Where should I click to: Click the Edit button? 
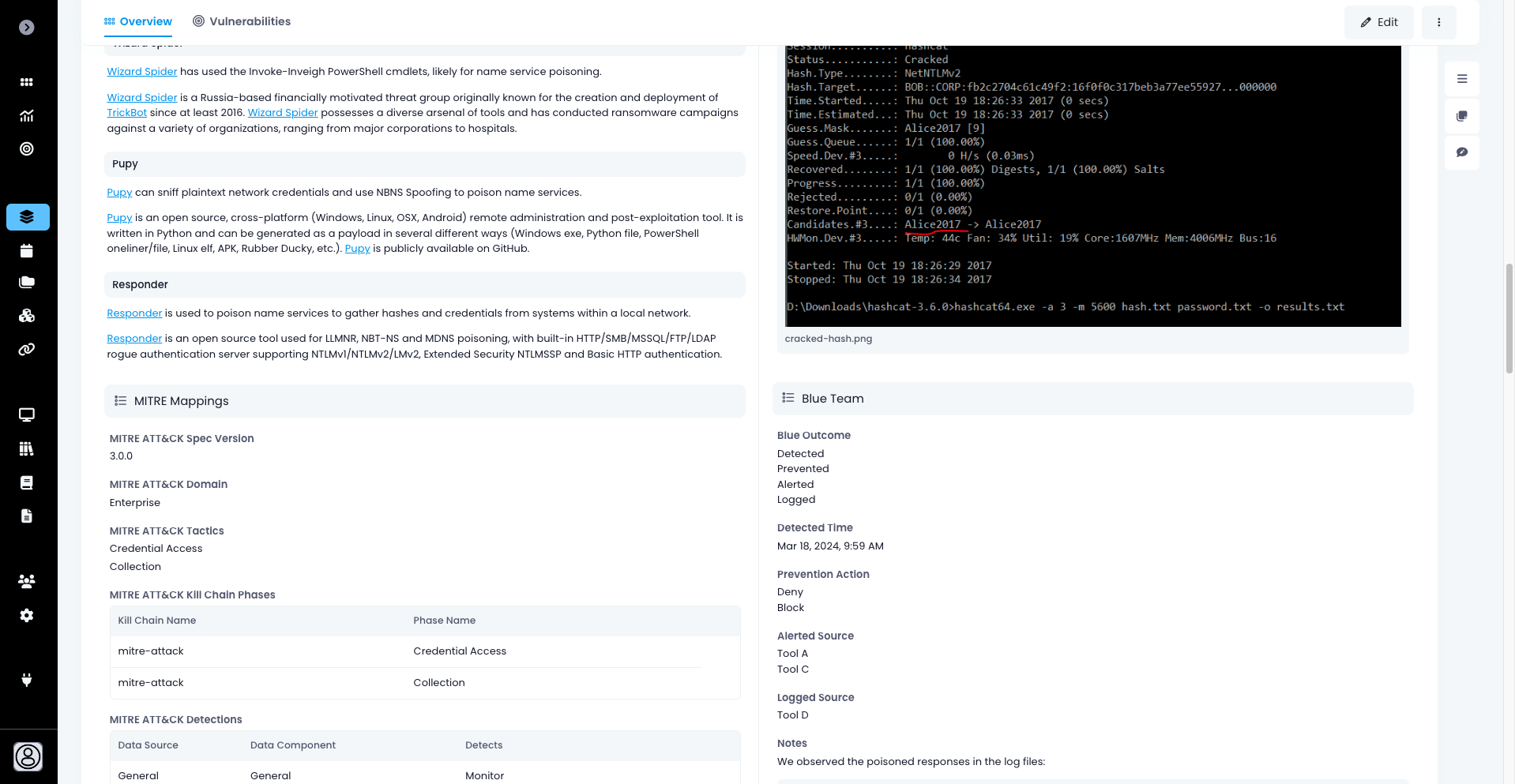coord(1378,22)
